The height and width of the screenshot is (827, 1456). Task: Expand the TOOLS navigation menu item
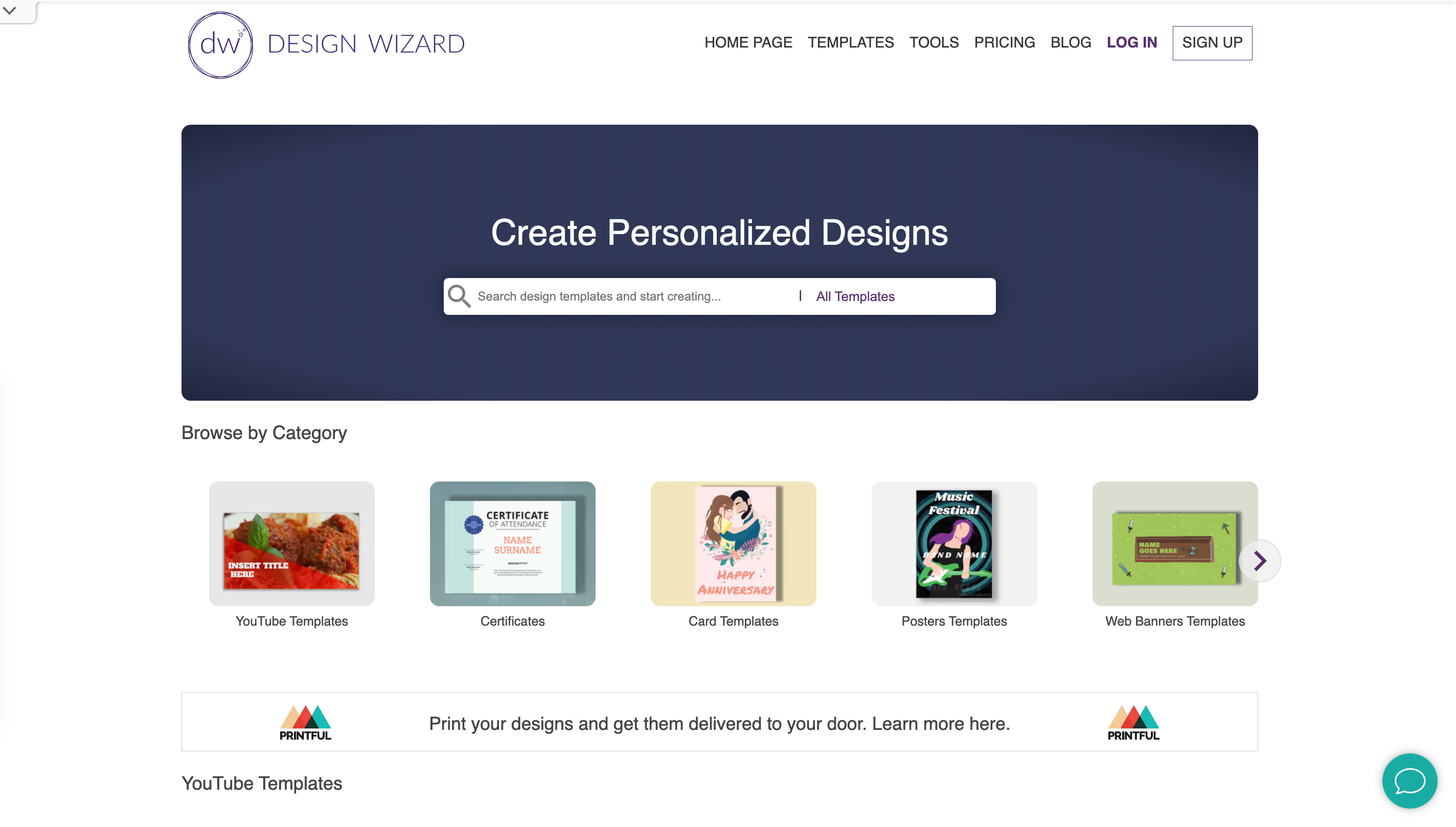[x=933, y=43]
